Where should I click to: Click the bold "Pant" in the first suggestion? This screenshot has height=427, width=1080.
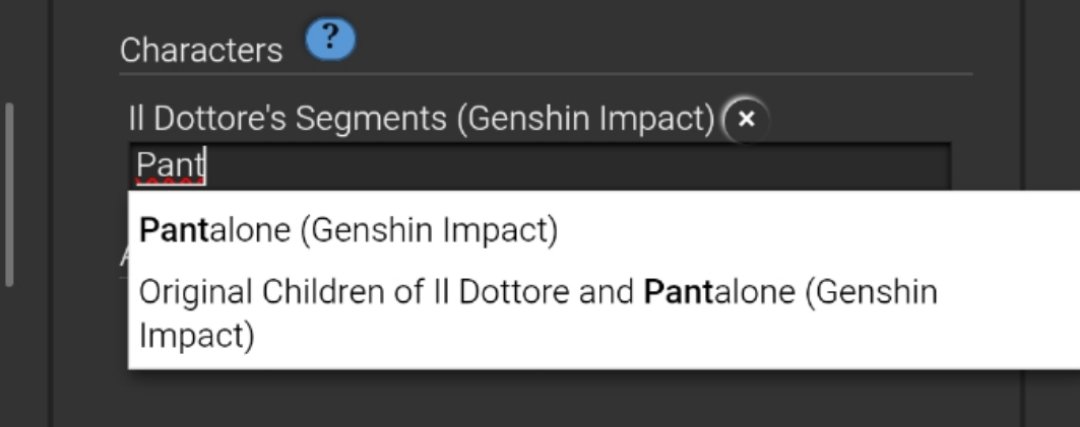tap(174, 229)
